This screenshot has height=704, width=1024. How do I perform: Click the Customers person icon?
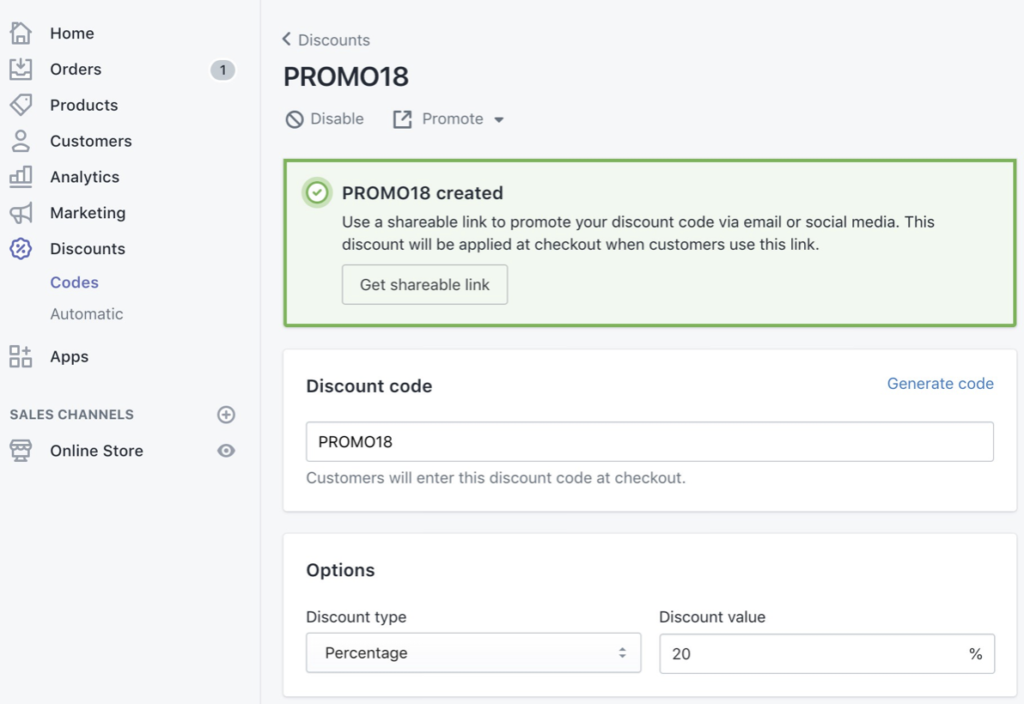[x=20, y=141]
